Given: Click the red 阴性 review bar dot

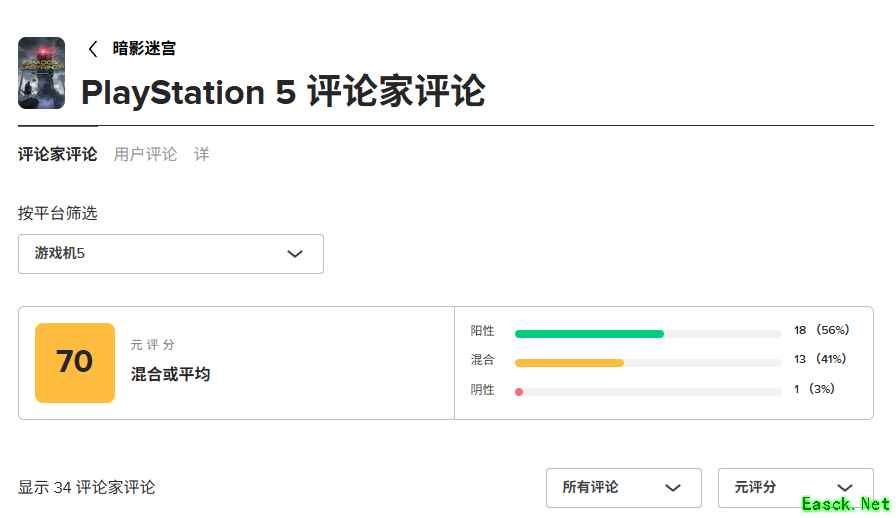Looking at the screenshot, I should [x=519, y=392].
